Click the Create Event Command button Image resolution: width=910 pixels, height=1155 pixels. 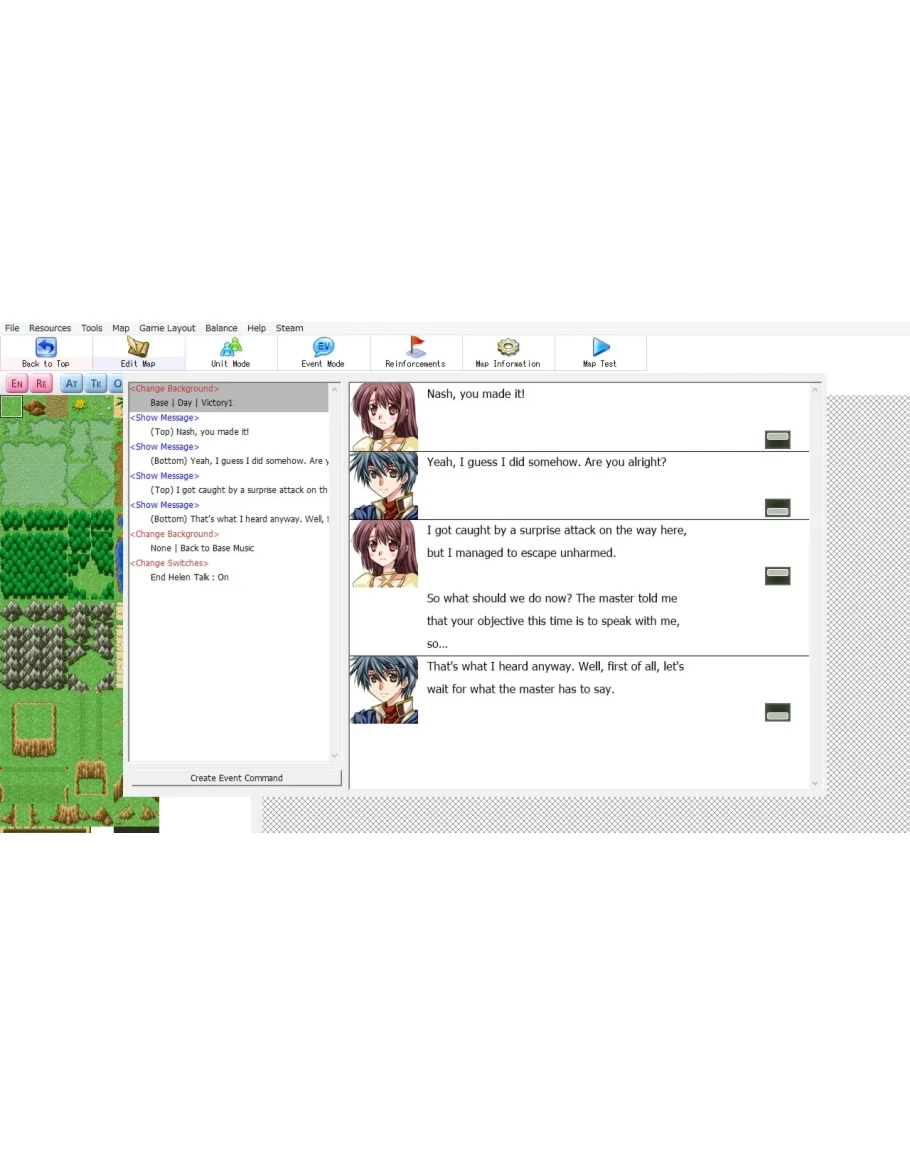point(236,778)
